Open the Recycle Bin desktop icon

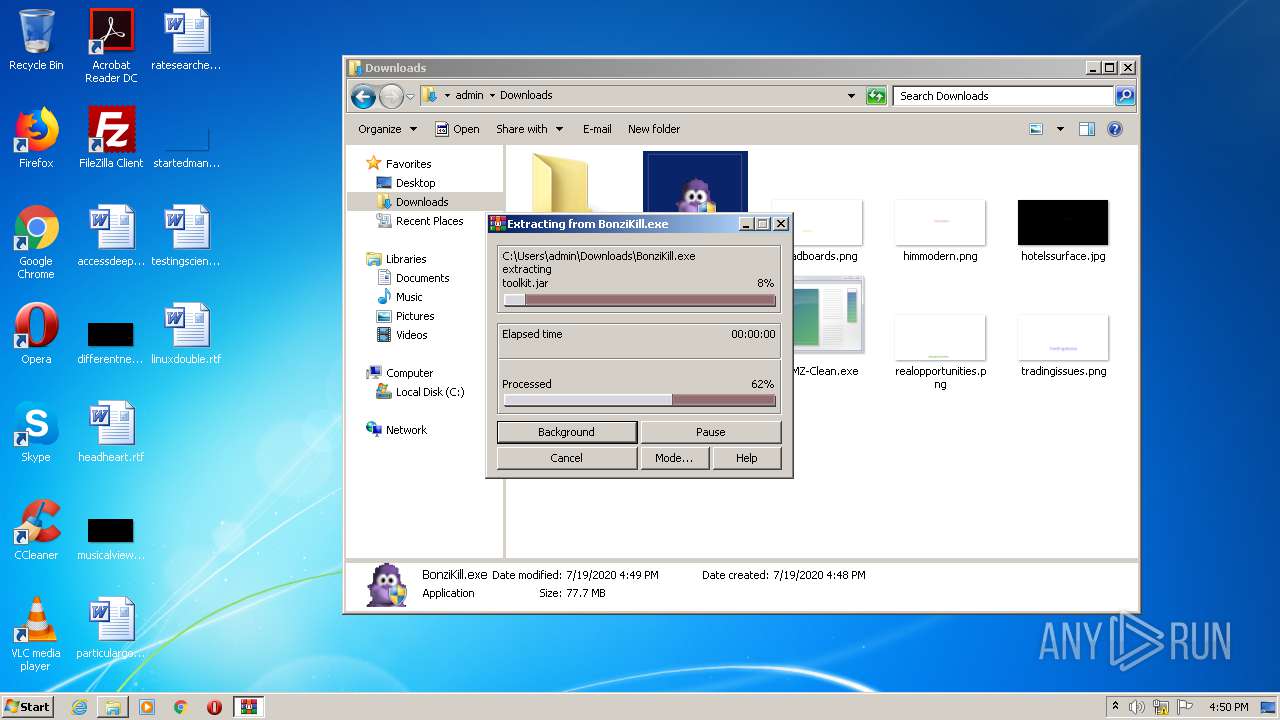pos(36,40)
